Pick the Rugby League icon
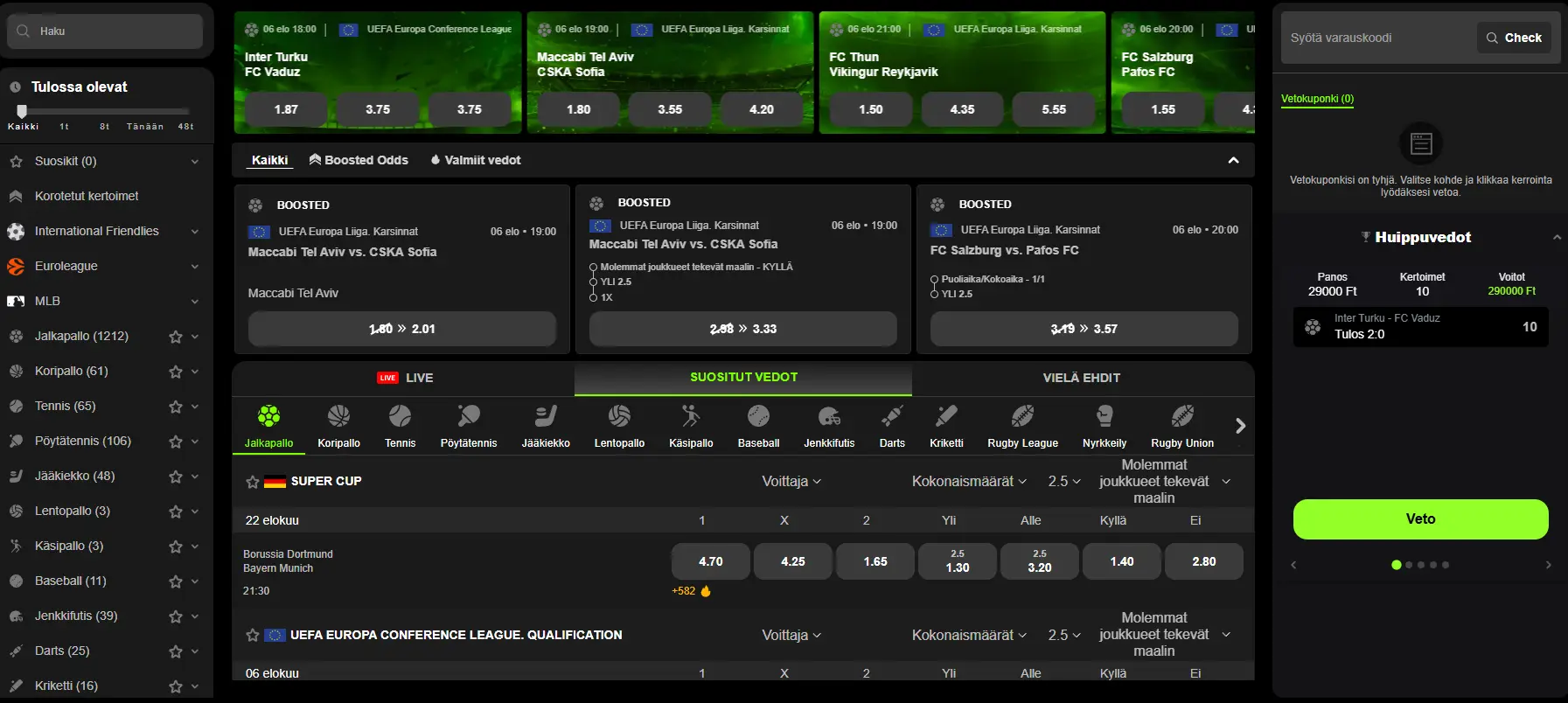This screenshot has width=1568, height=703. (1022, 415)
